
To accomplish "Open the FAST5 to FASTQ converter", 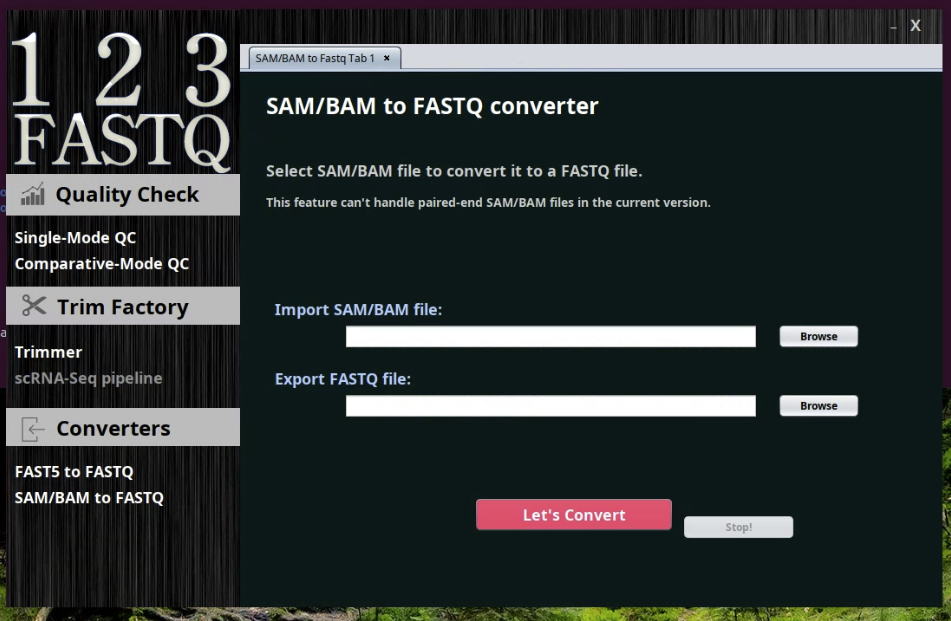I will click(72, 471).
